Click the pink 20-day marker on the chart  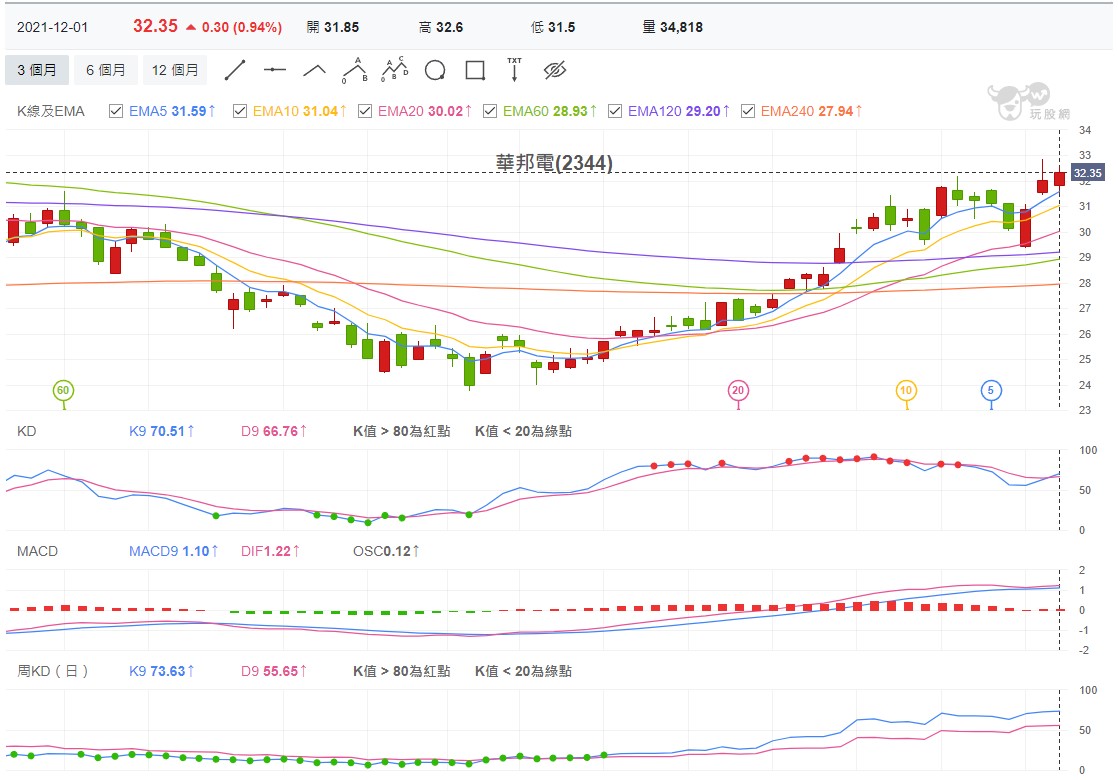[738, 390]
